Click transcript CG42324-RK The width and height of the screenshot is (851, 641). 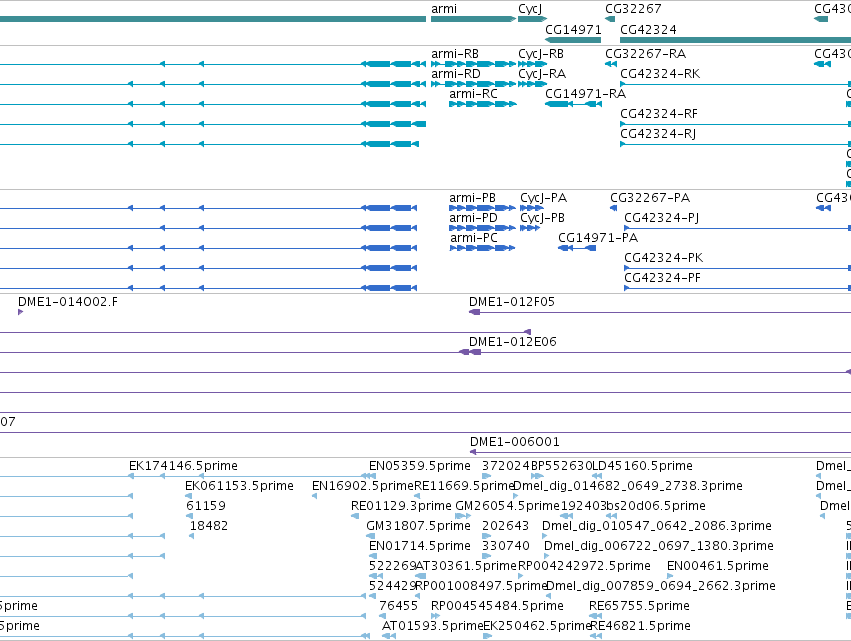click(735, 84)
